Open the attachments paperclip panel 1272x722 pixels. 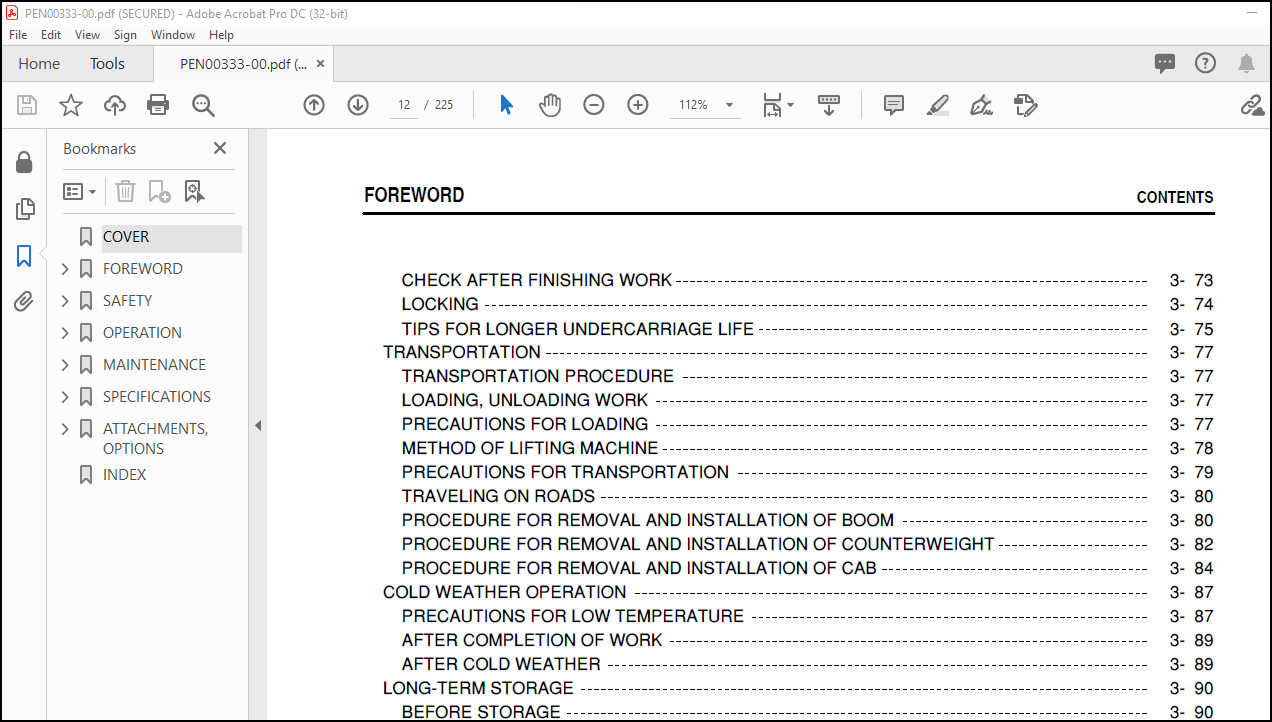24,302
